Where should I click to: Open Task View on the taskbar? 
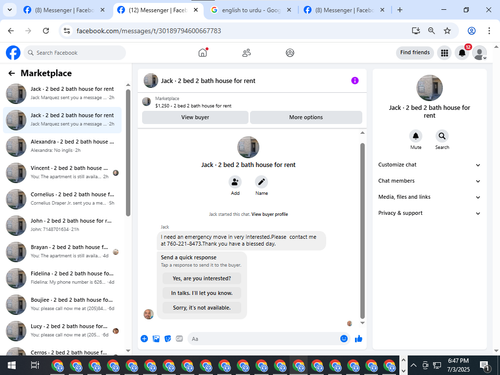click(35, 365)
